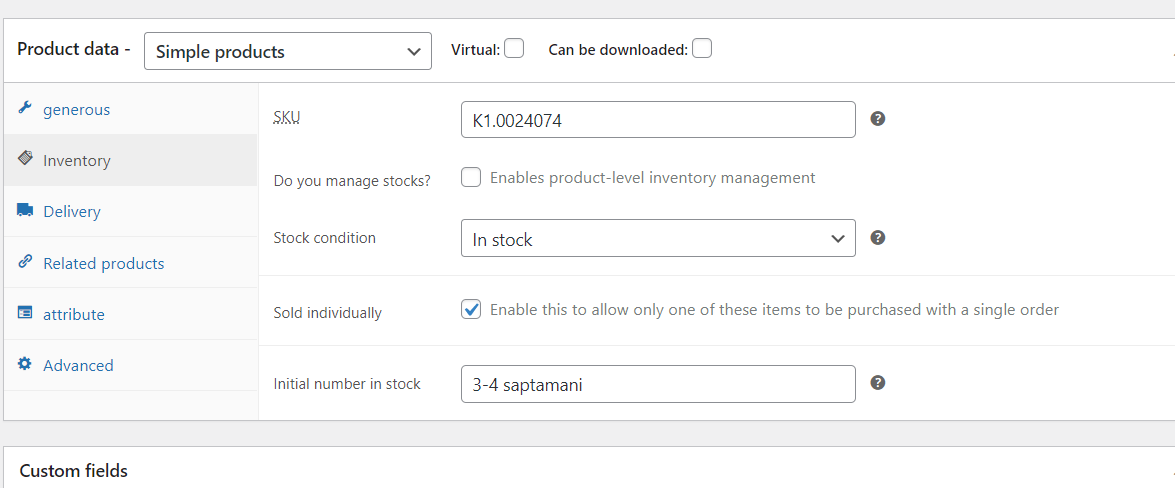Screen dimensions: 1175x488
Task: Open the Related products tab
Action: pyautogui.click(x=103, y=264)
